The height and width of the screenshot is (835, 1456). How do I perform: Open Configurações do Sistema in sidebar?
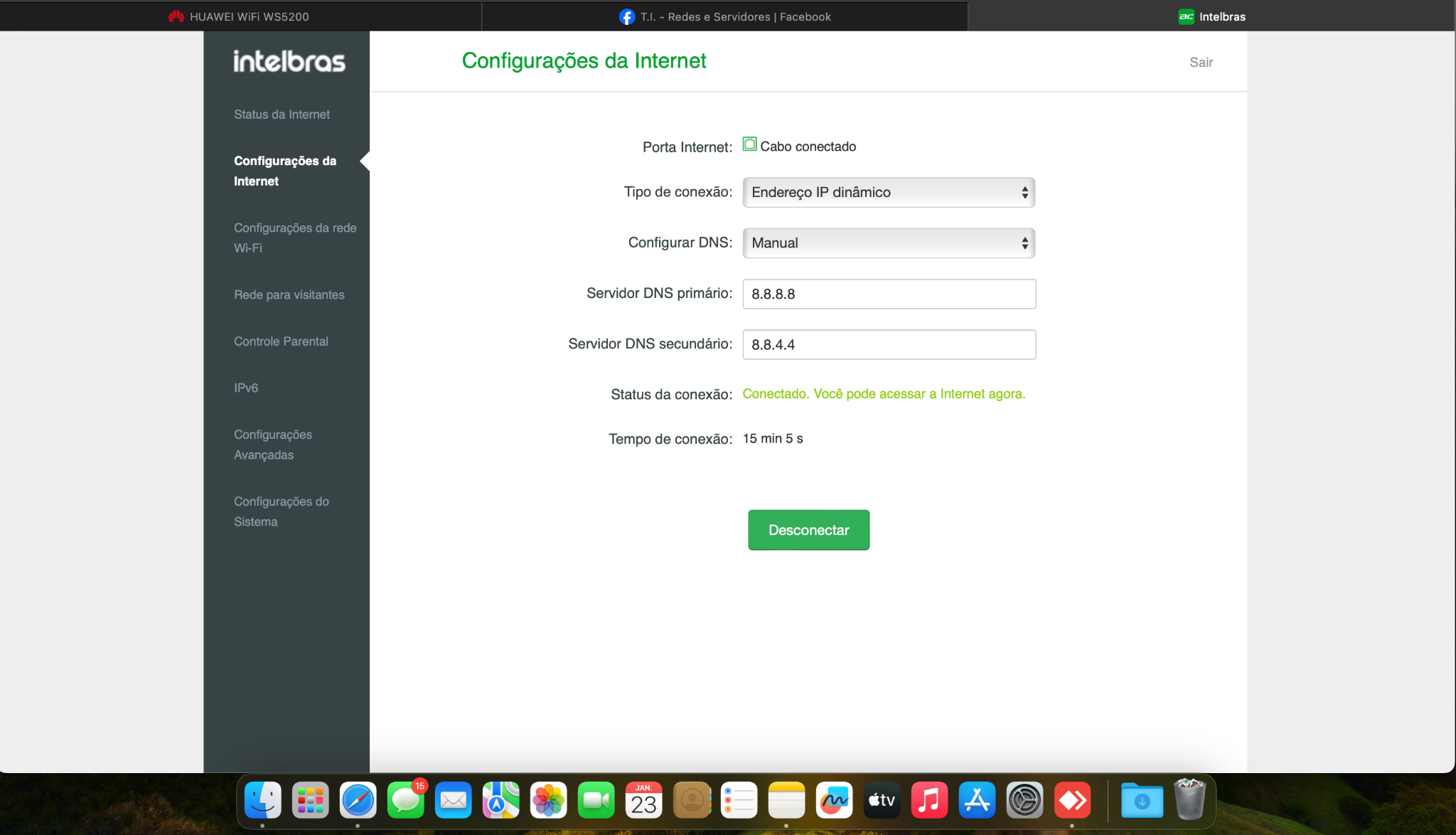pyautogui.click(x=282, y=511)
